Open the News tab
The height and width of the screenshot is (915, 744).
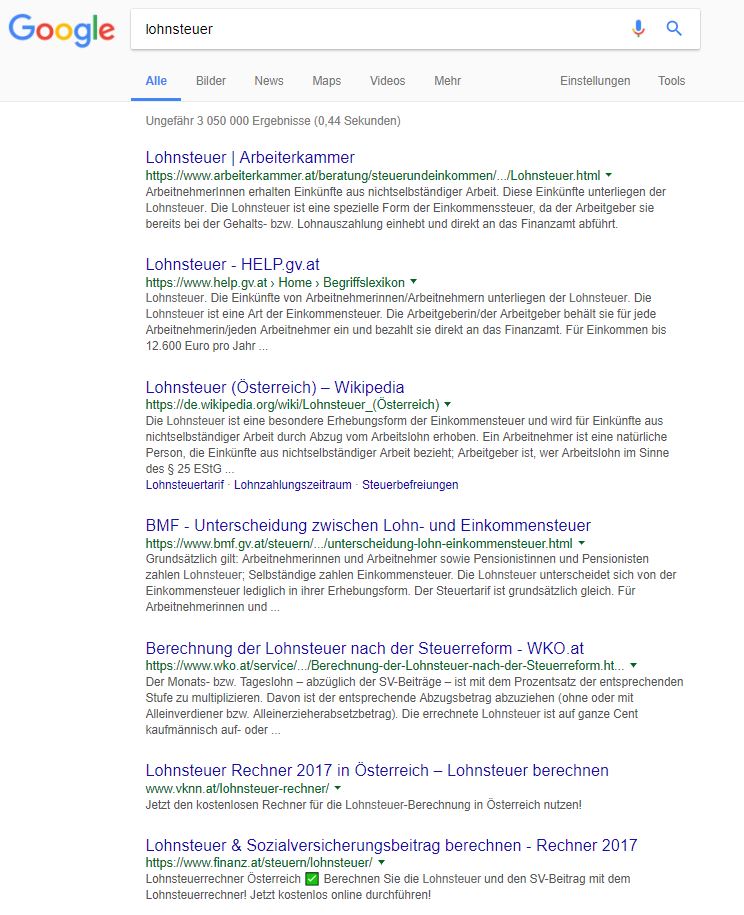(x=269, y=81)
